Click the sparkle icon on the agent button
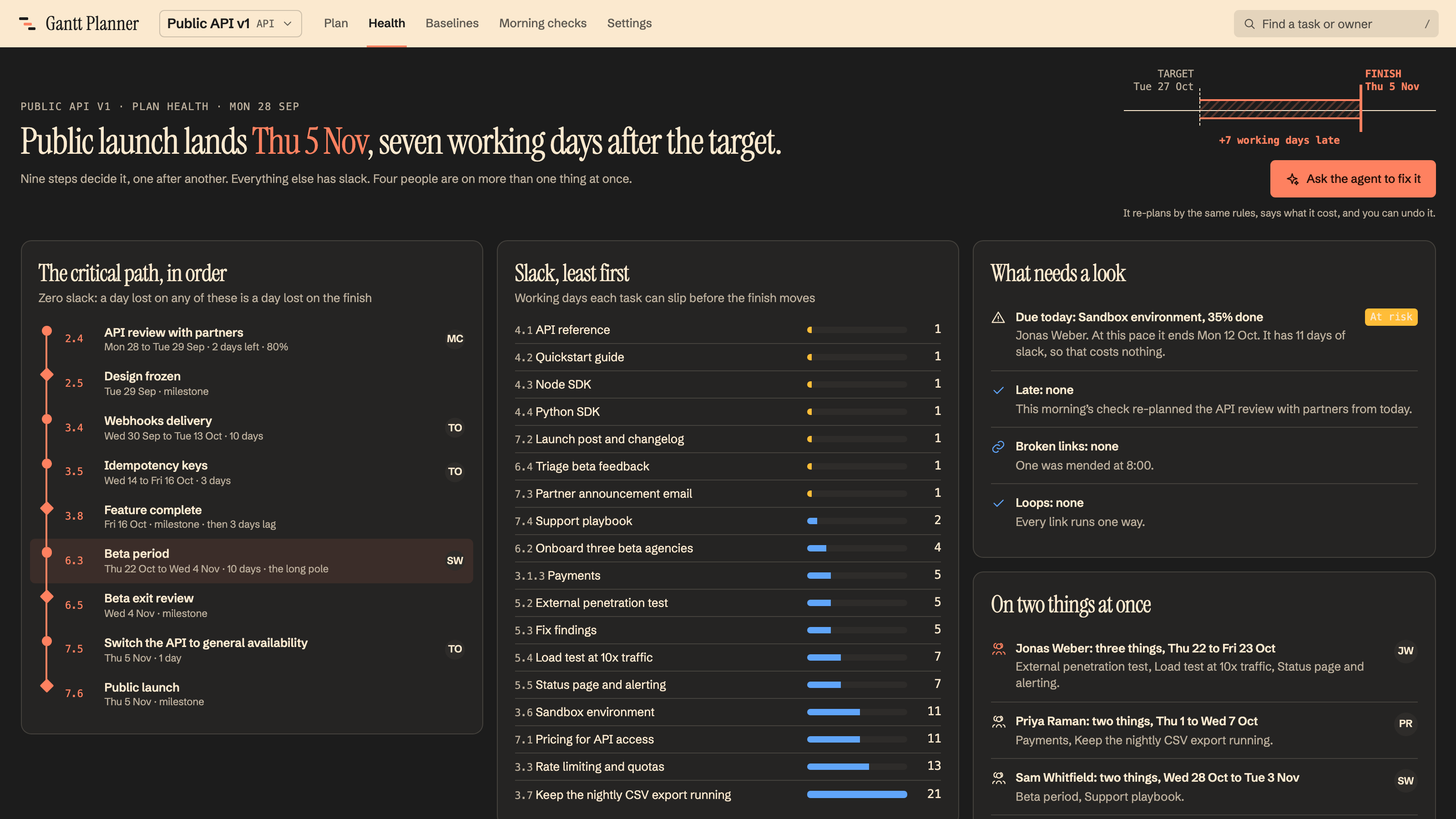The image size is (1456, 819). [x=1293, y=179]
